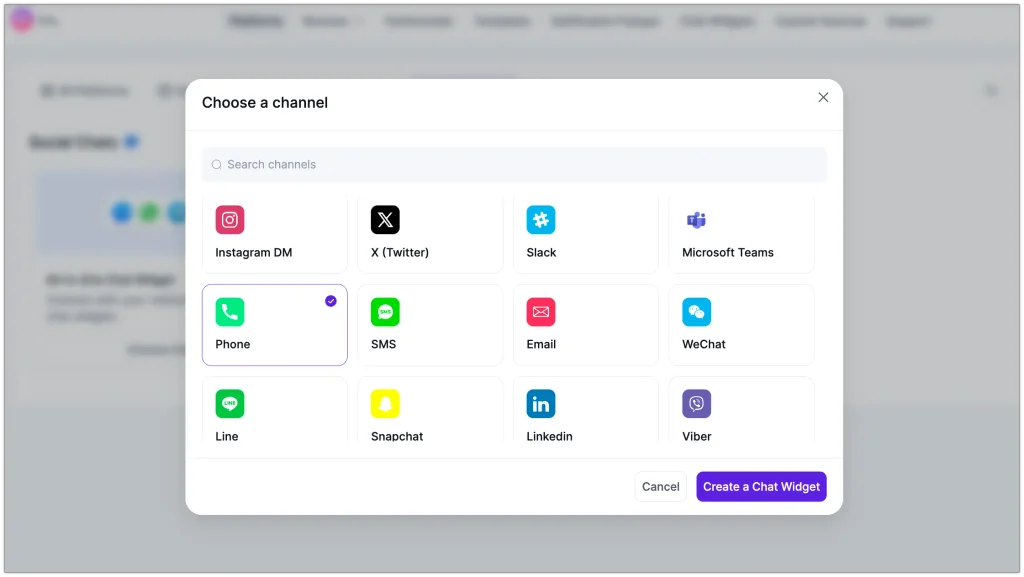This screenshot has width=1024, height=577.
Task: Click the "Instagram DM" label
Action: [254, 253]
